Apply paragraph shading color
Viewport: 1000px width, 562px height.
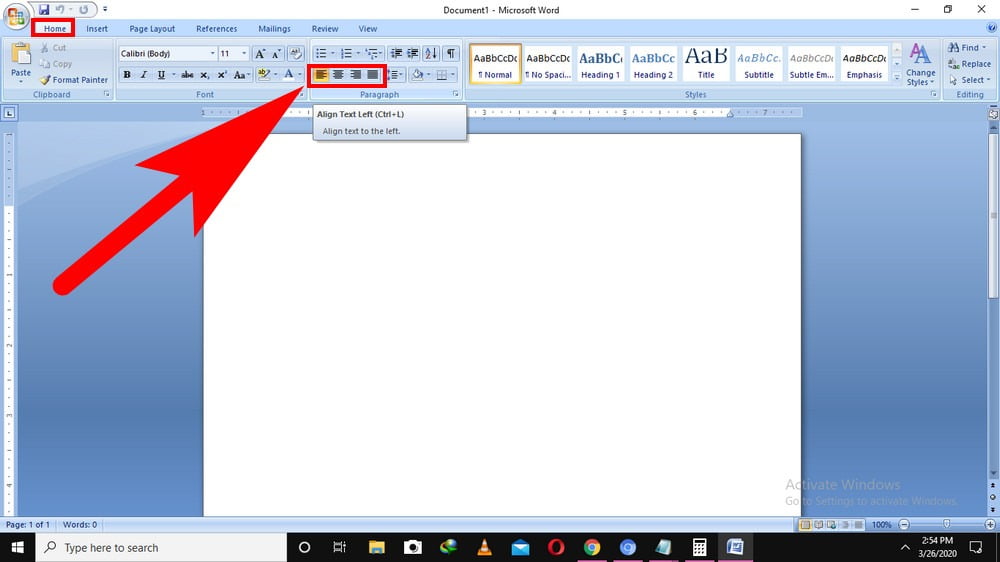417,75
